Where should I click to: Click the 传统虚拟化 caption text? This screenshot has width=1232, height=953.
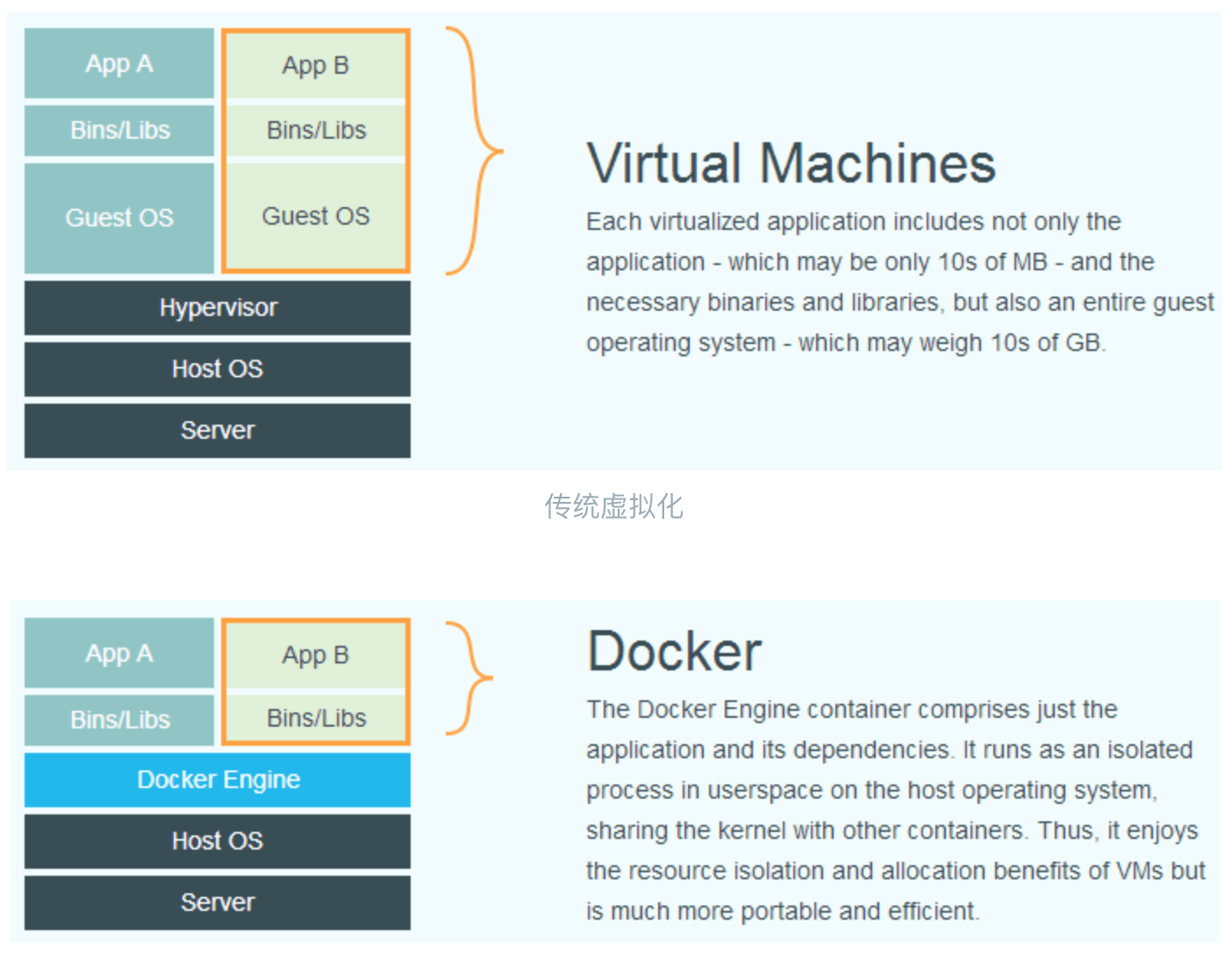click(613, 506)
